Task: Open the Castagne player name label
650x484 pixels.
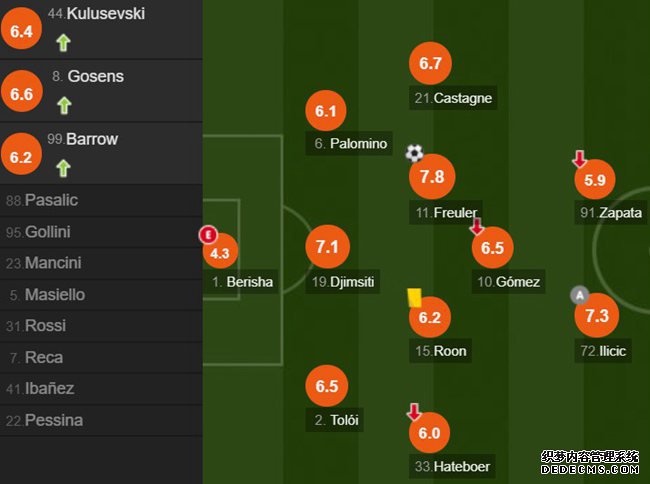Action: (x=453, y=98)
